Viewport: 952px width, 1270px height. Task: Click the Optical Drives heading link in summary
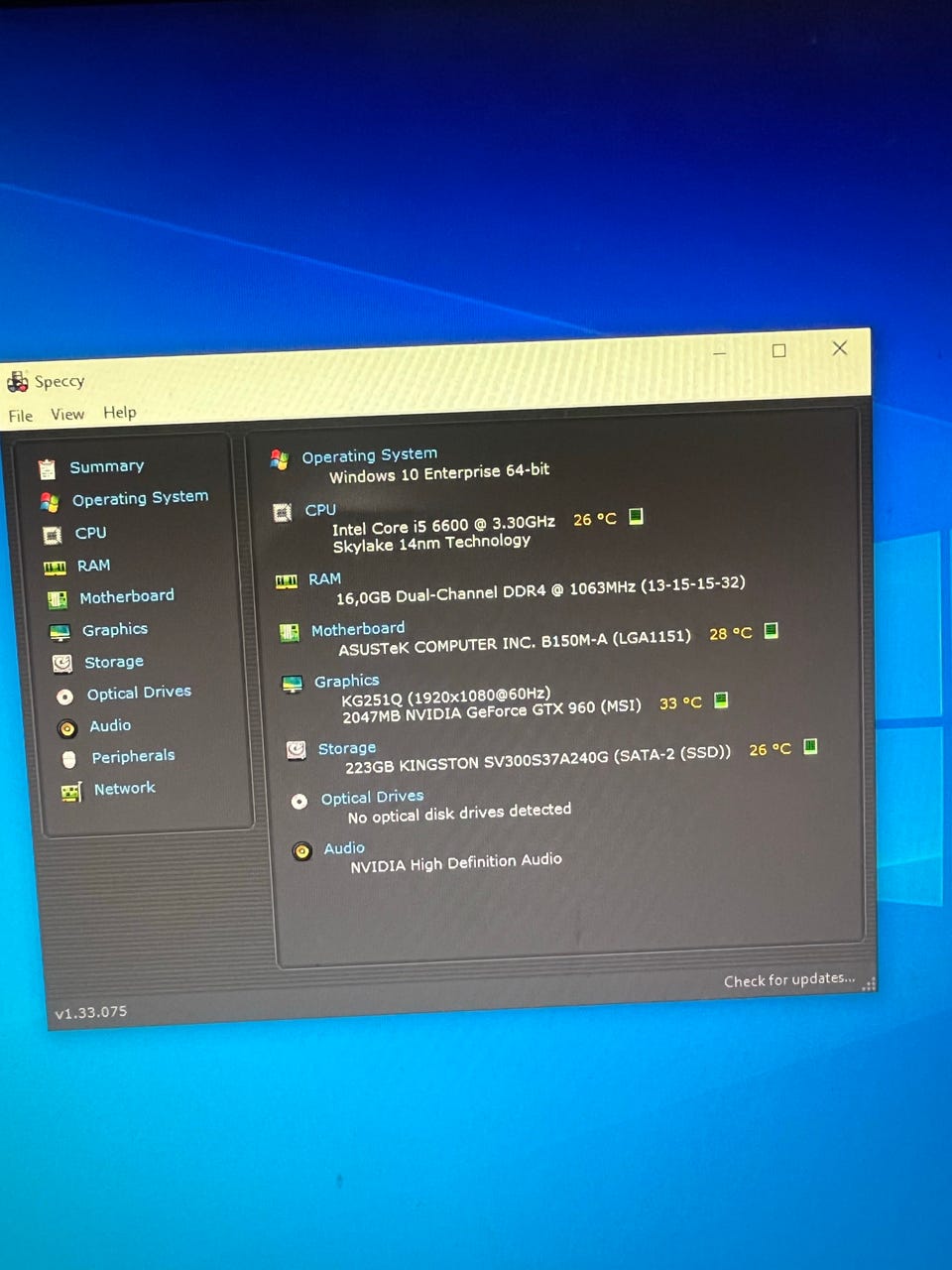tap(373, 798)
